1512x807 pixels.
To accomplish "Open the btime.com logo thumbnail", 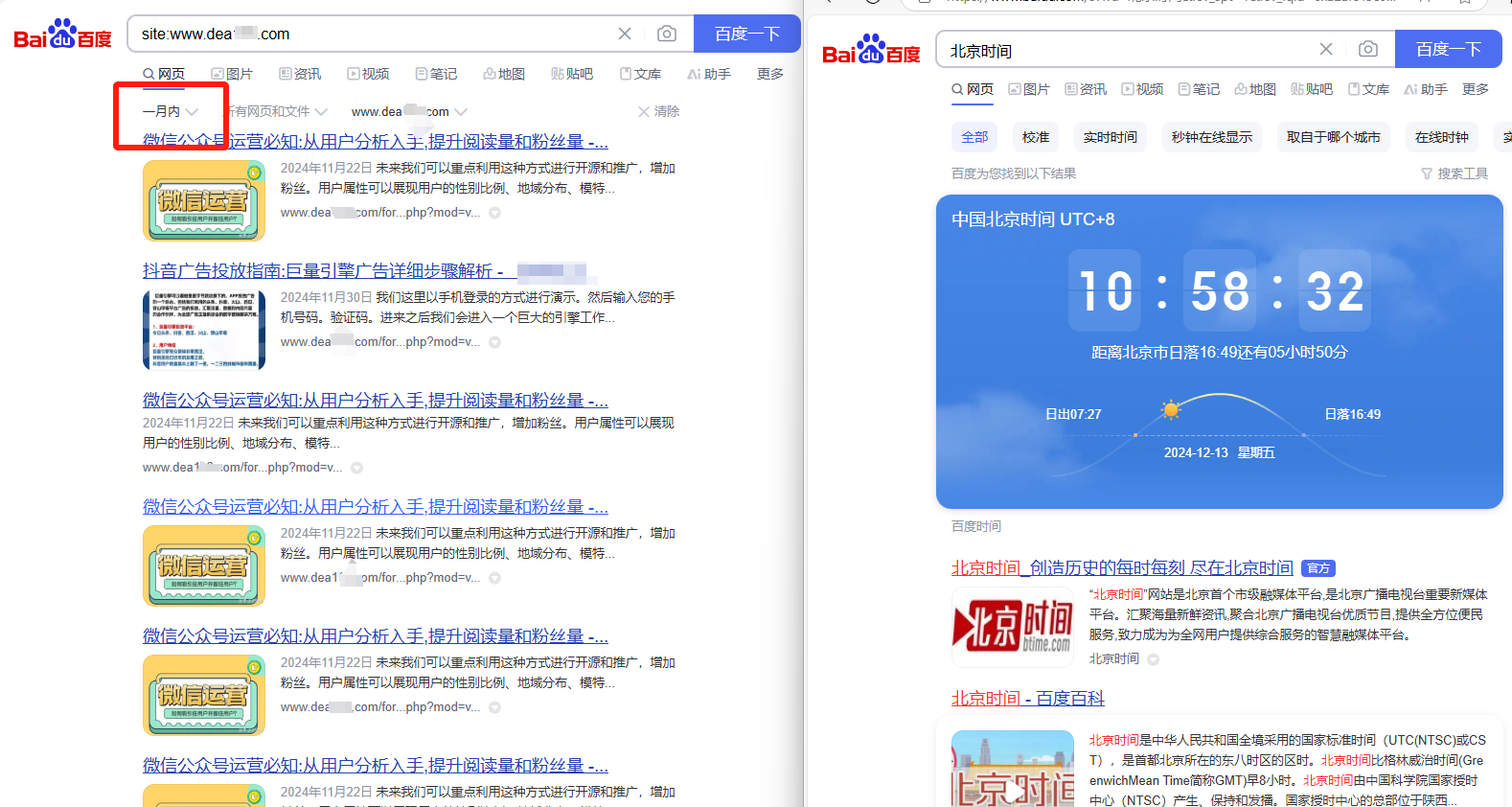I will click(x=1013, y=627).
